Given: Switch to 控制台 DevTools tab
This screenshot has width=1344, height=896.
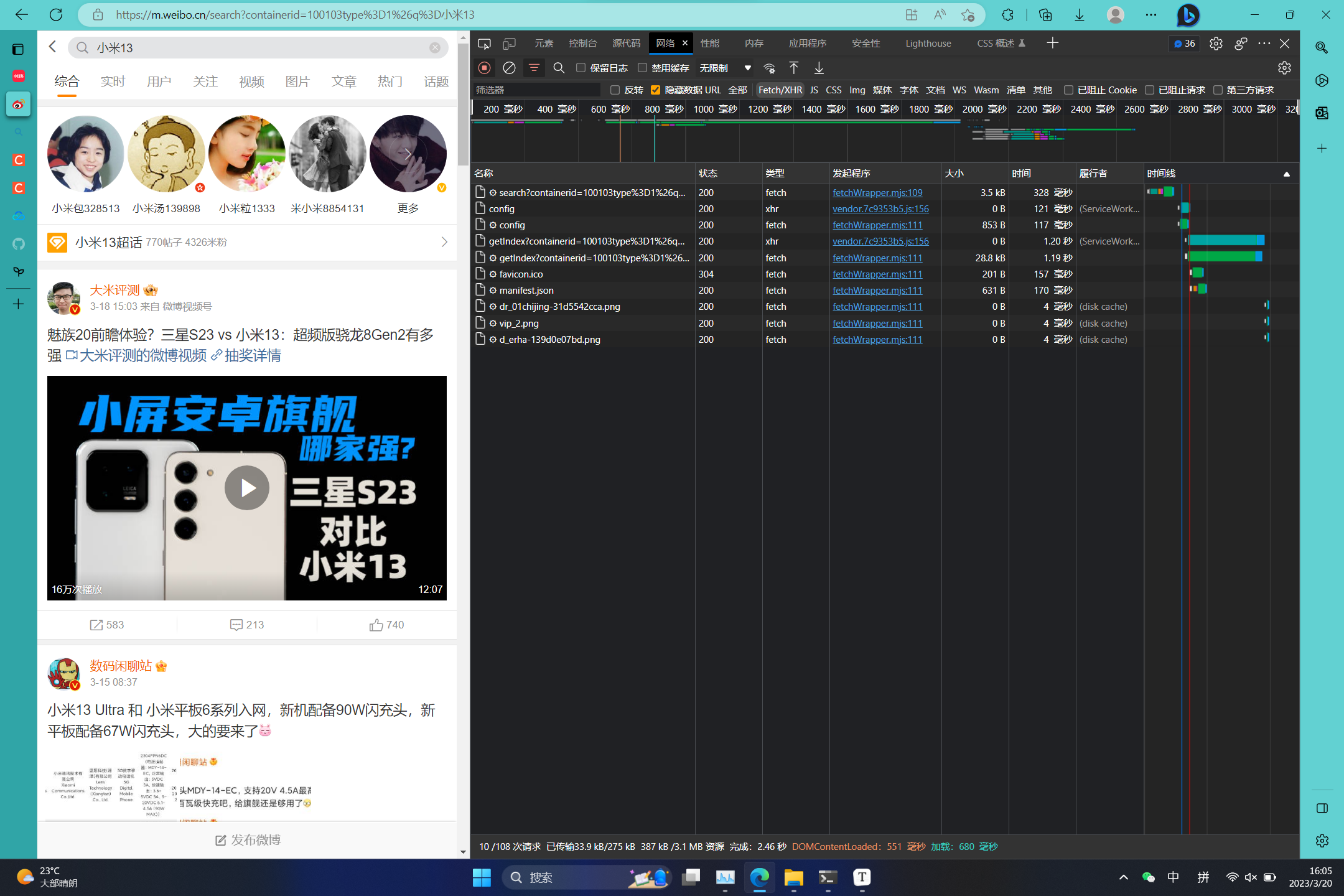Looking at the screenshot, I should point(583,44).
